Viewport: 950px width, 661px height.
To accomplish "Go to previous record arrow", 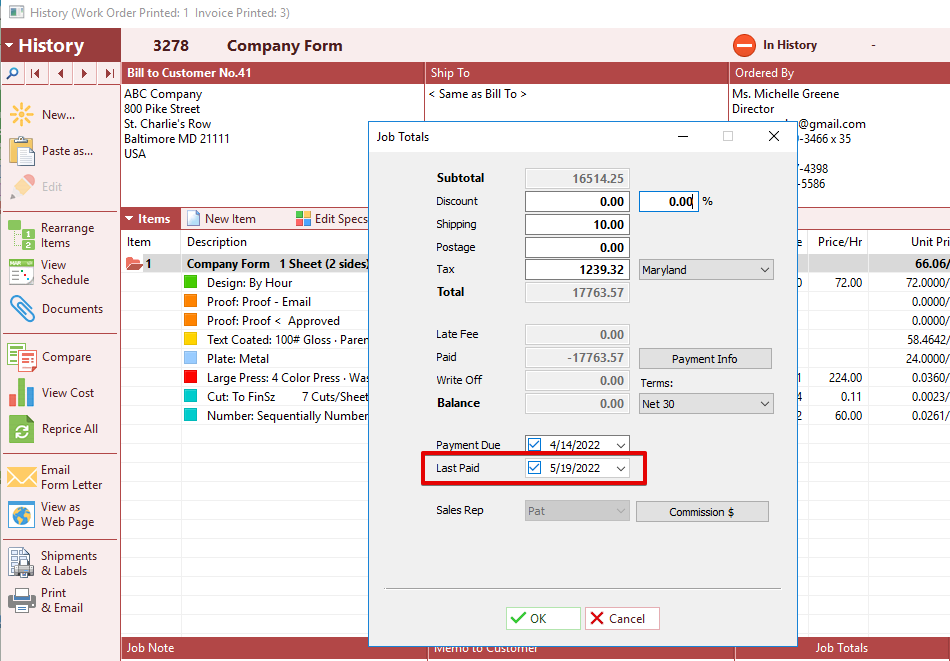I will coord(60,73).
